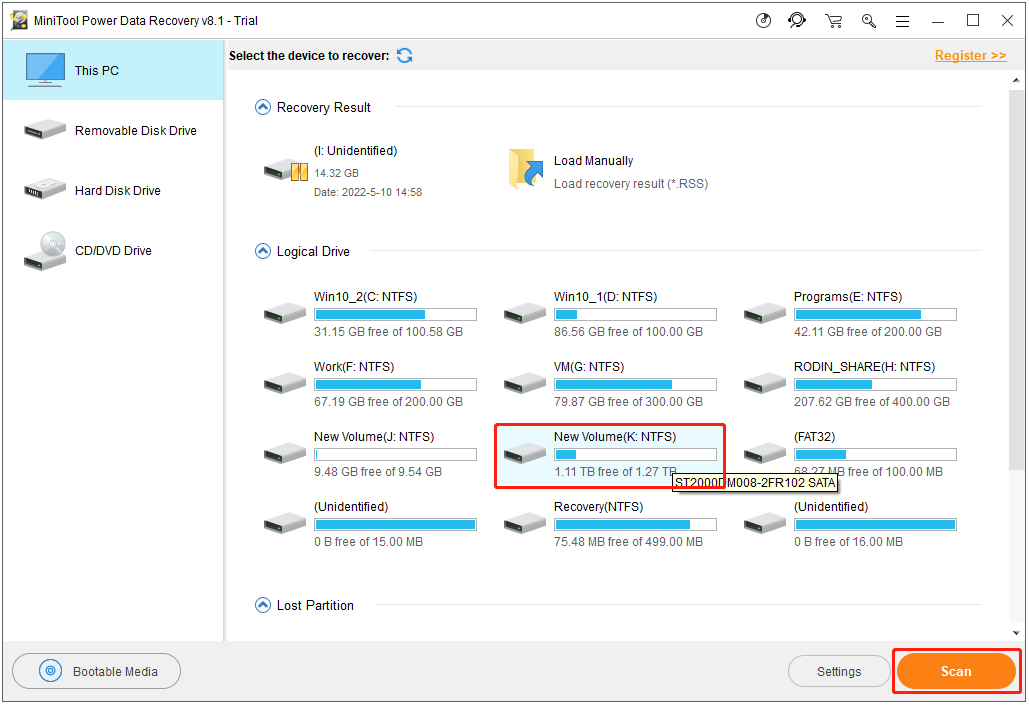The width and height of the screenshot is (1029, 705).
Task: Click the VM G: usage bar
Action: point(635,384)
